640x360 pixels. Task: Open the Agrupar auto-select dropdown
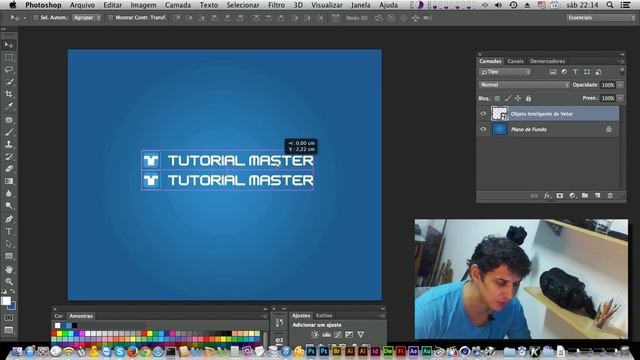[x=87, y=18]
